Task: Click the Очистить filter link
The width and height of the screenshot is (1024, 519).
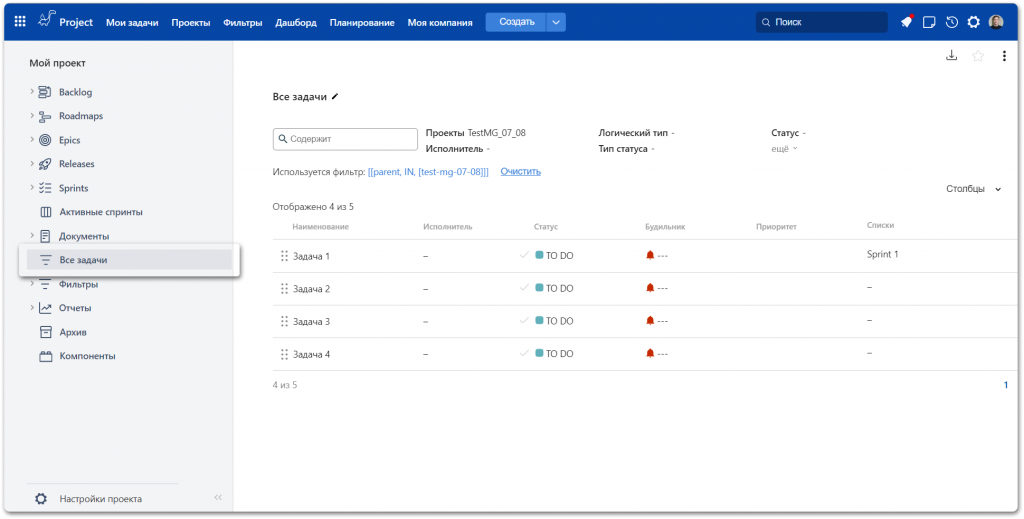Action: [x=520, y=171]
